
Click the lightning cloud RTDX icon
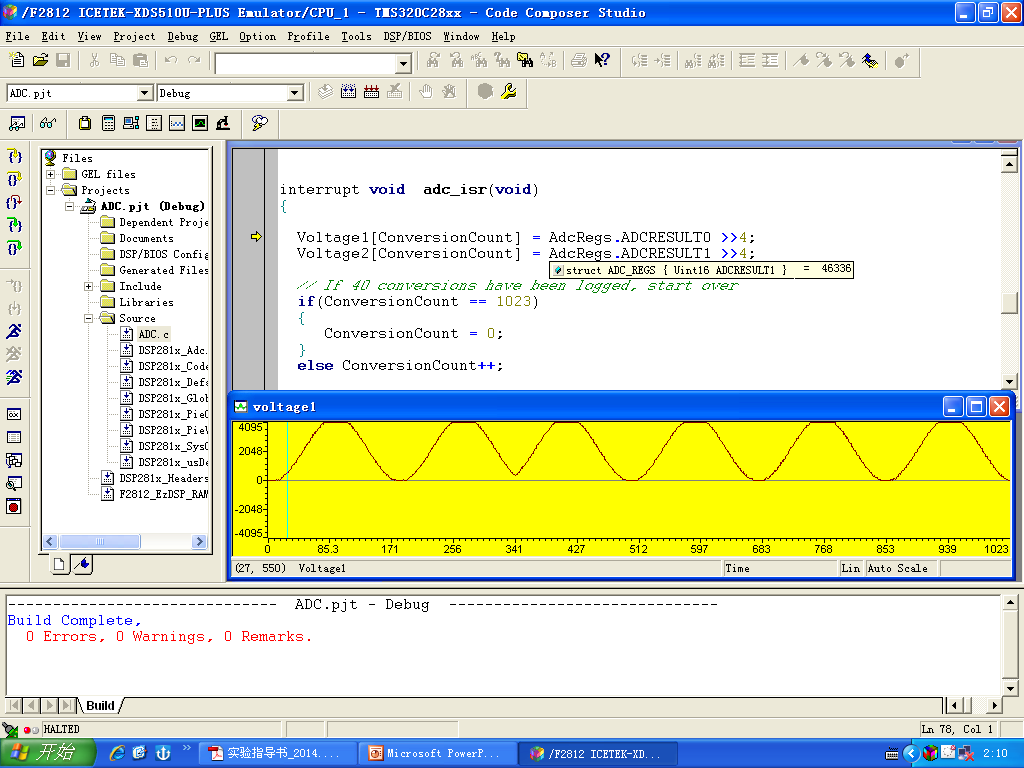(x=259, y=123)
